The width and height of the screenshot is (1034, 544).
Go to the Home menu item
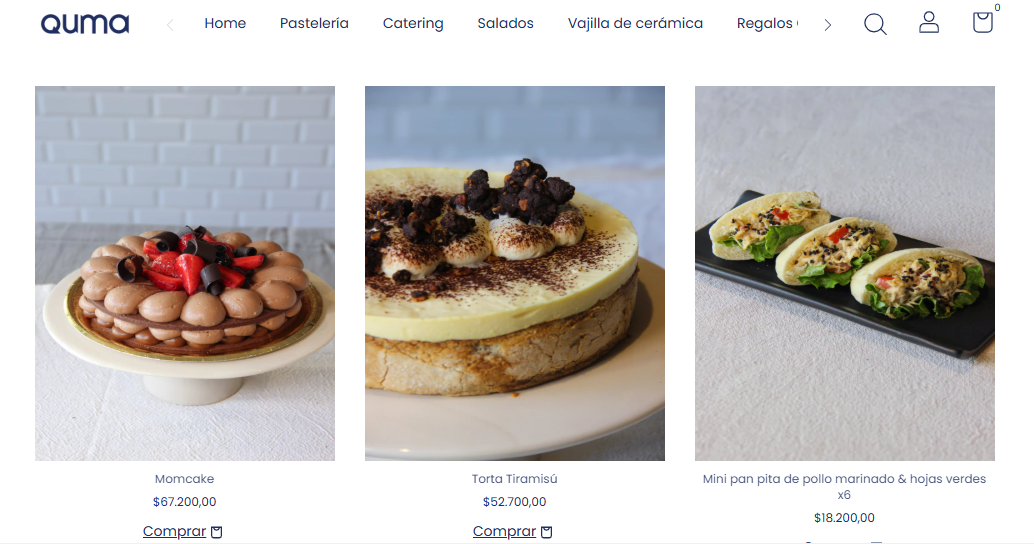pyautogui.click(x=225, y=24)
